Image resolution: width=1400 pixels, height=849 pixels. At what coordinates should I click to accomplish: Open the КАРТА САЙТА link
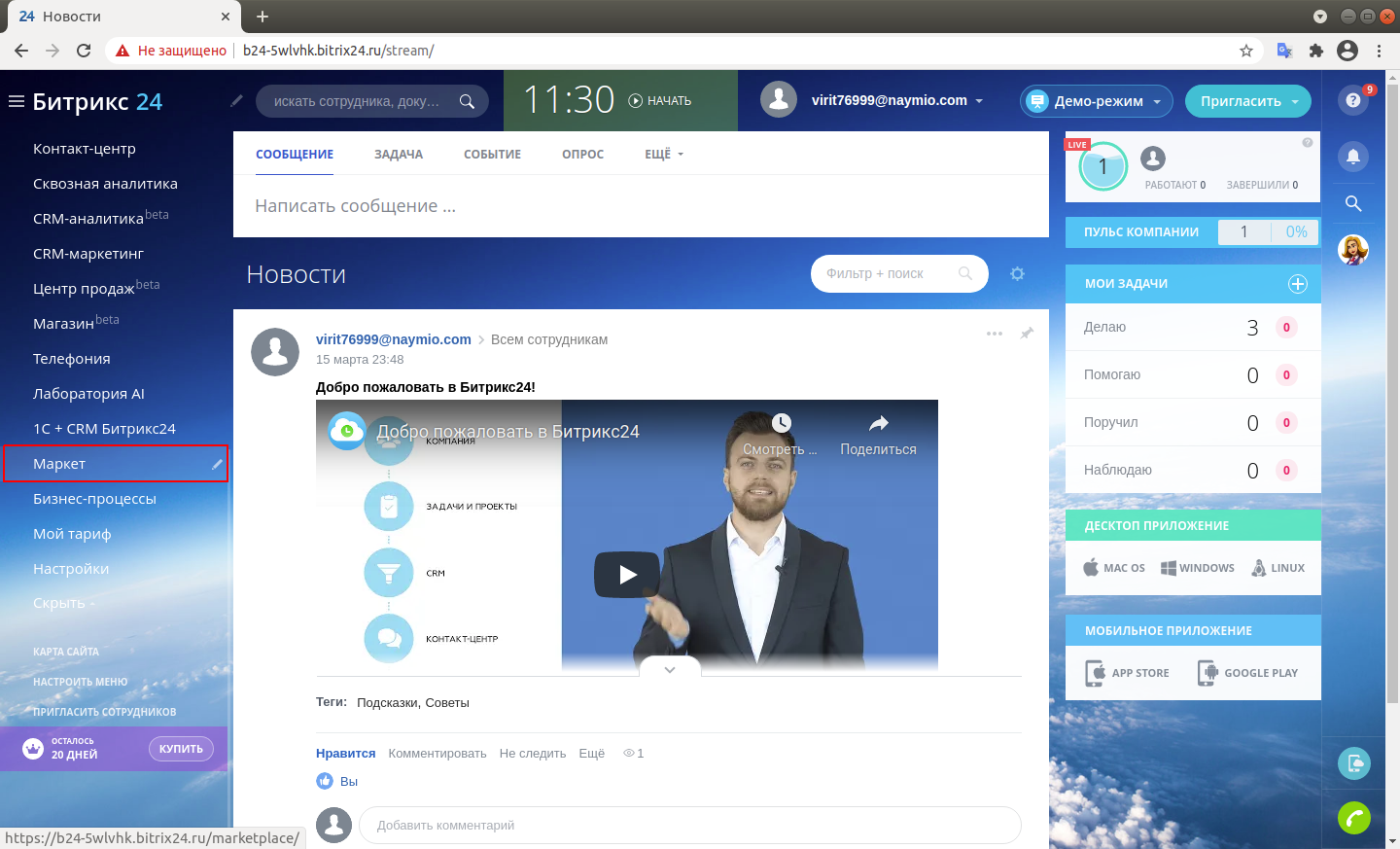(66, 652)
